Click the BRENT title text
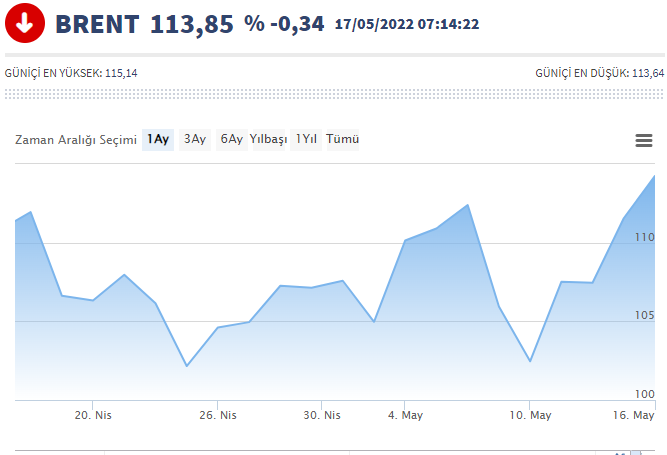This screenshot has height=455, width=667. (x=97, y=24)
